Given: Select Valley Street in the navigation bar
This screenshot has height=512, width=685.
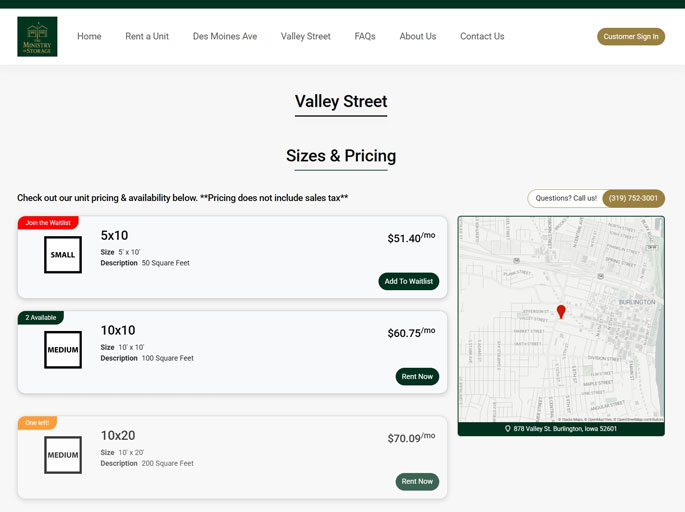Looking at the screenshot, I should (x=305, y=37).
